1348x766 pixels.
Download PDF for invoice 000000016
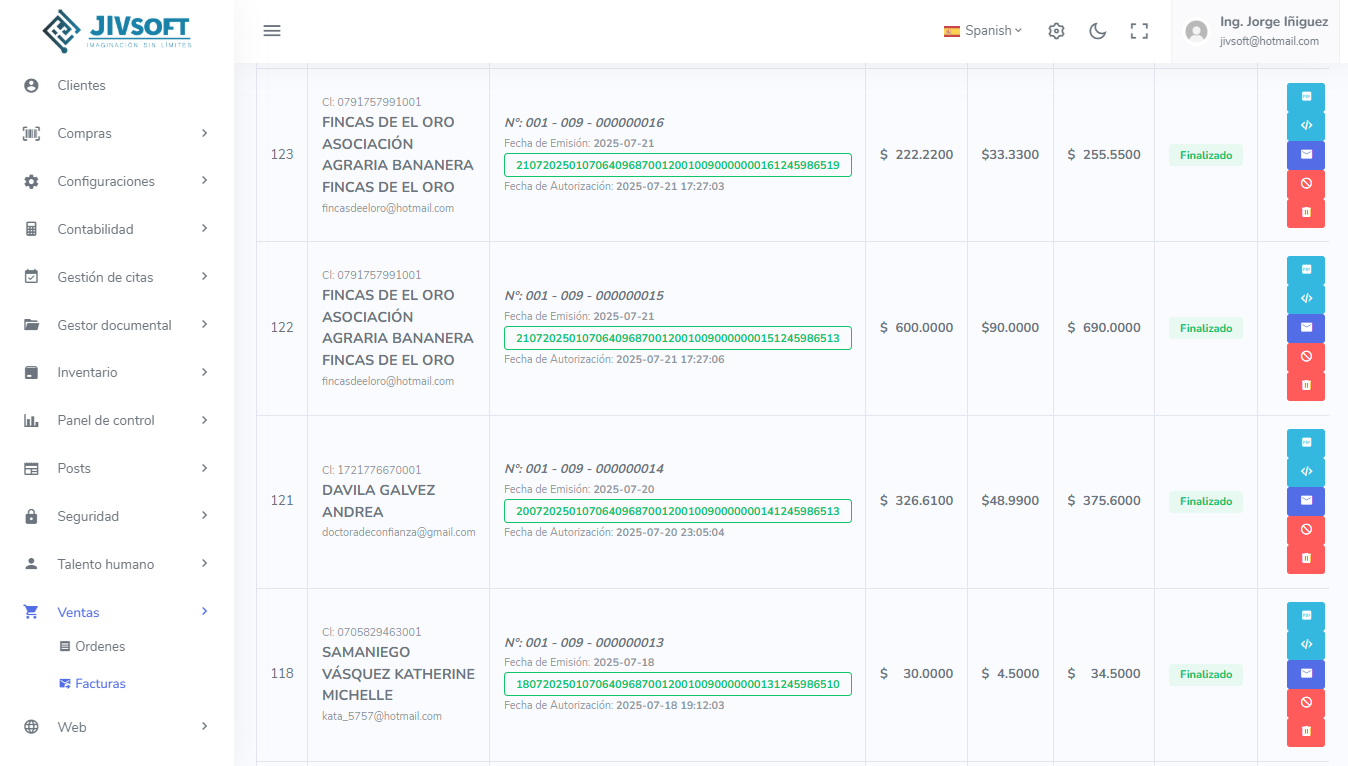tap(1305, 97)
